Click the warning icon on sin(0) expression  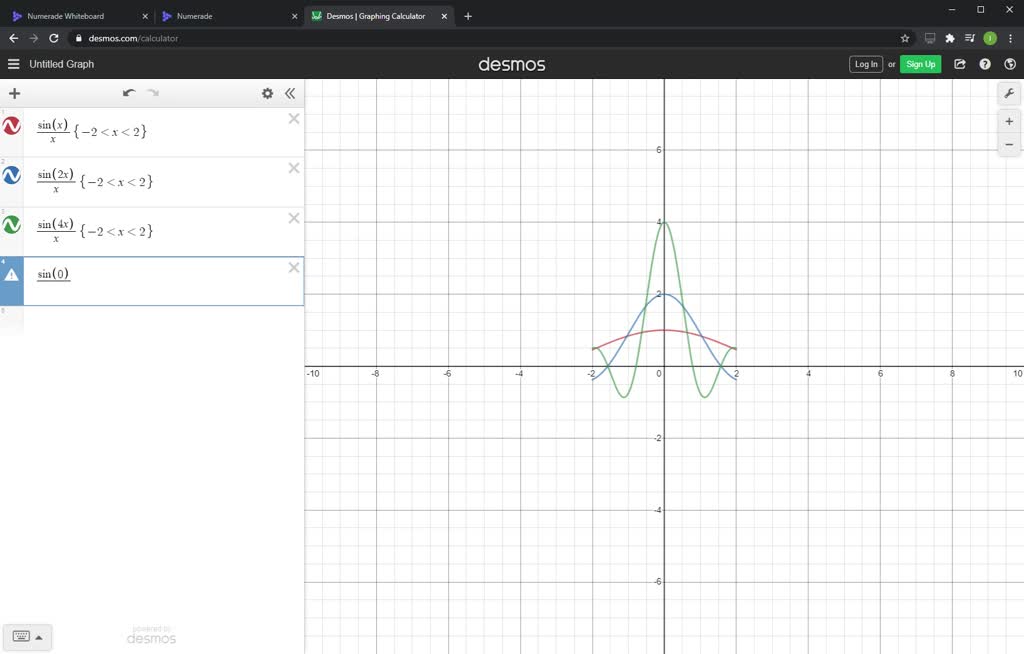pos(12,274)
